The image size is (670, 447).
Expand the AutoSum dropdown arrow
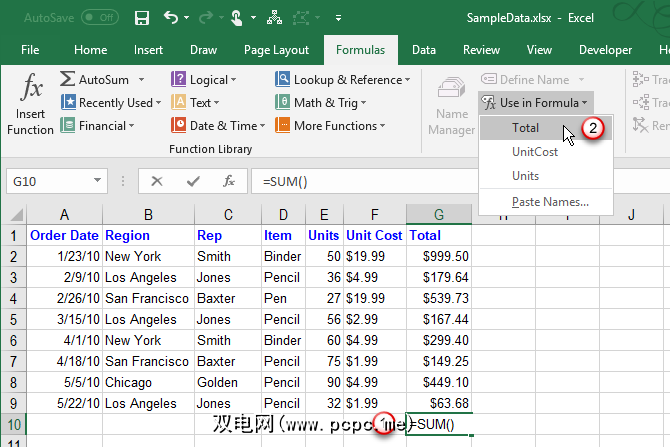point(141,80)
